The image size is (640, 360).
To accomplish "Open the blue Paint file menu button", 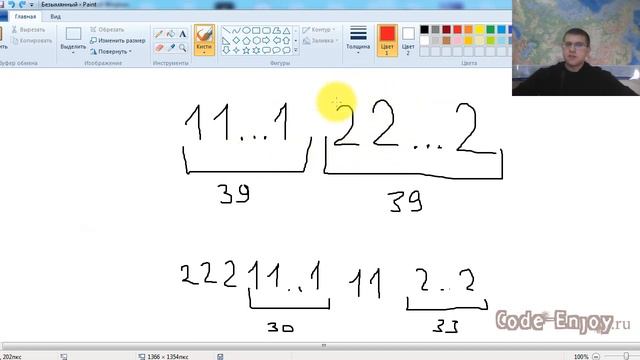I will [x=4, y=17].
